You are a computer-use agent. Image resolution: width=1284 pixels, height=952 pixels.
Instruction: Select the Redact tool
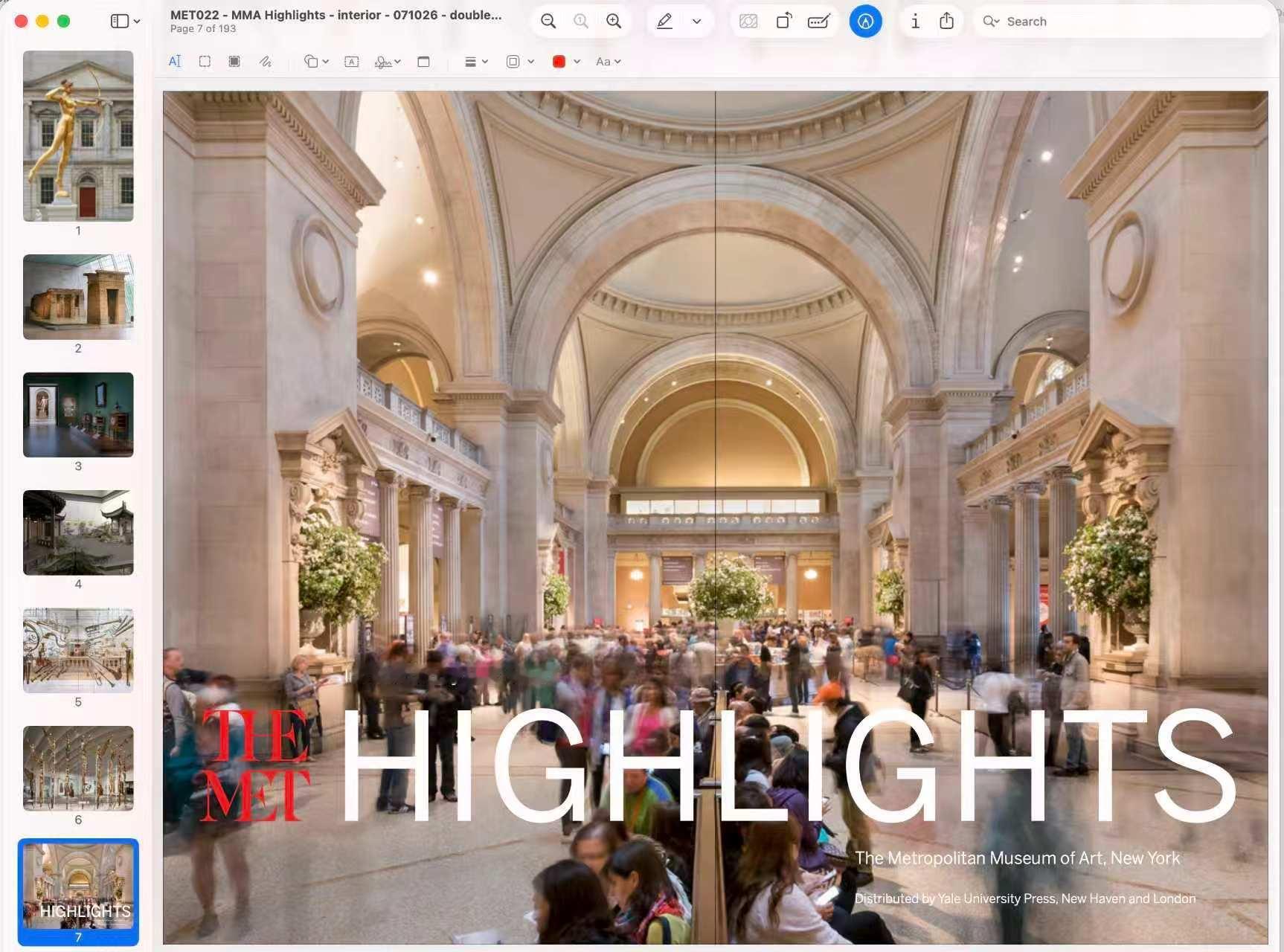[x=234, y=62]
